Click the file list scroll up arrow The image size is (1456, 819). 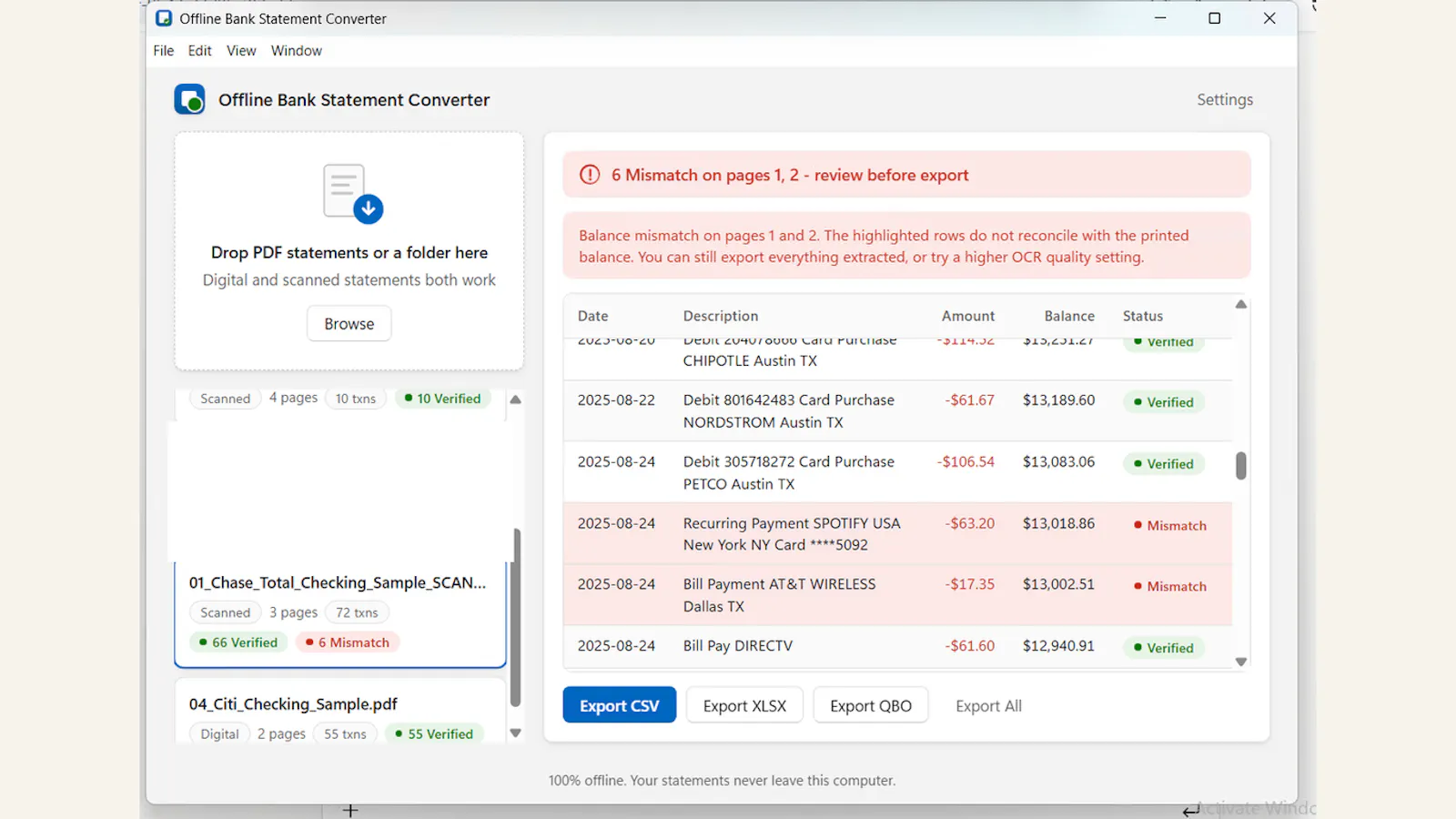(x=516, y=399)
